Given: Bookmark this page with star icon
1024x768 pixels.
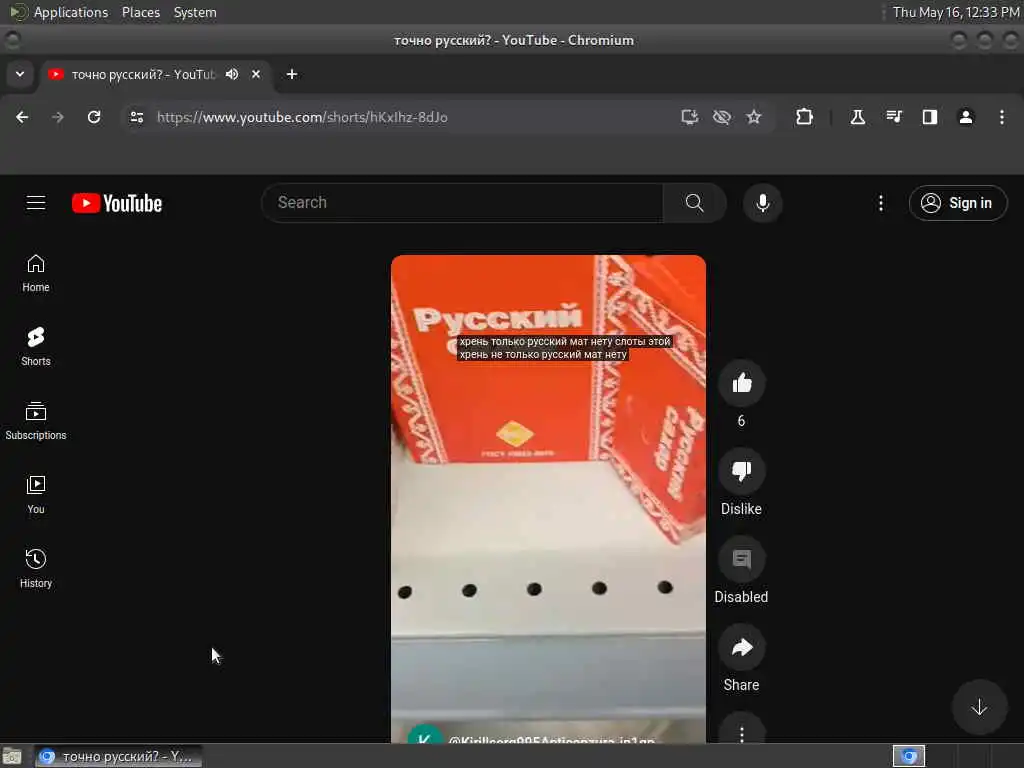Looking at the screenshot, I should coord(754,117).
